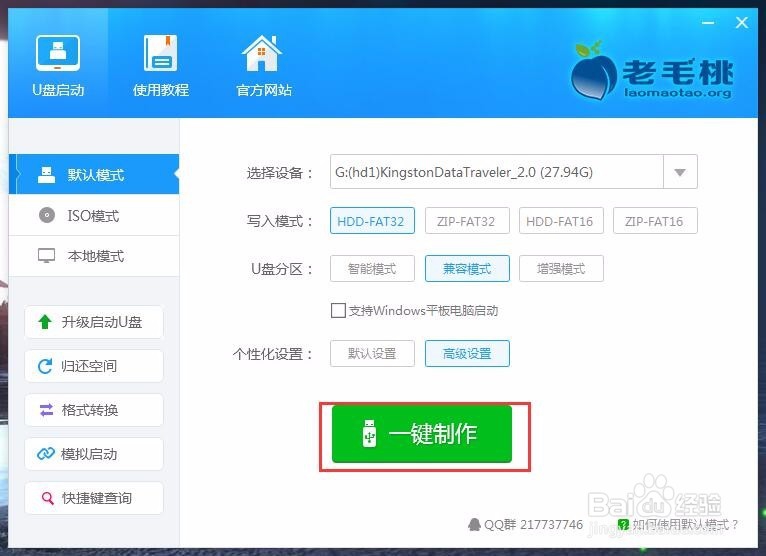Close the 老毛桃 window
The width and height of the screenshot is (766, 556).
click(x=742, y=22)
